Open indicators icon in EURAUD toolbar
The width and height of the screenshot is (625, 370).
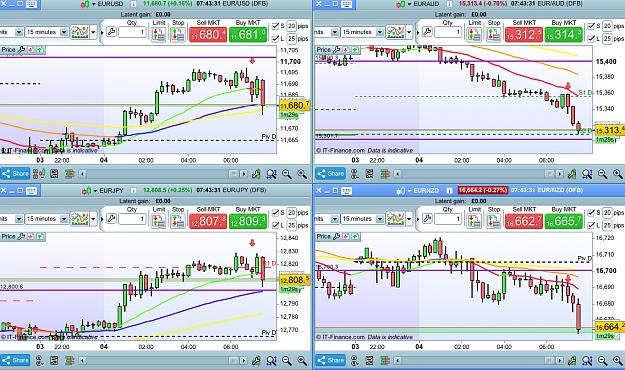coord(395,32)
